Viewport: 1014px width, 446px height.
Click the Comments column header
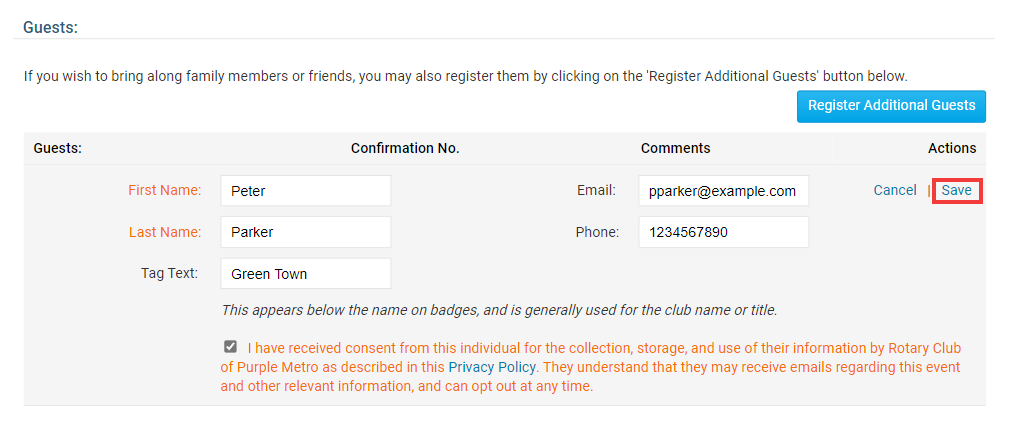click(675, 148)
